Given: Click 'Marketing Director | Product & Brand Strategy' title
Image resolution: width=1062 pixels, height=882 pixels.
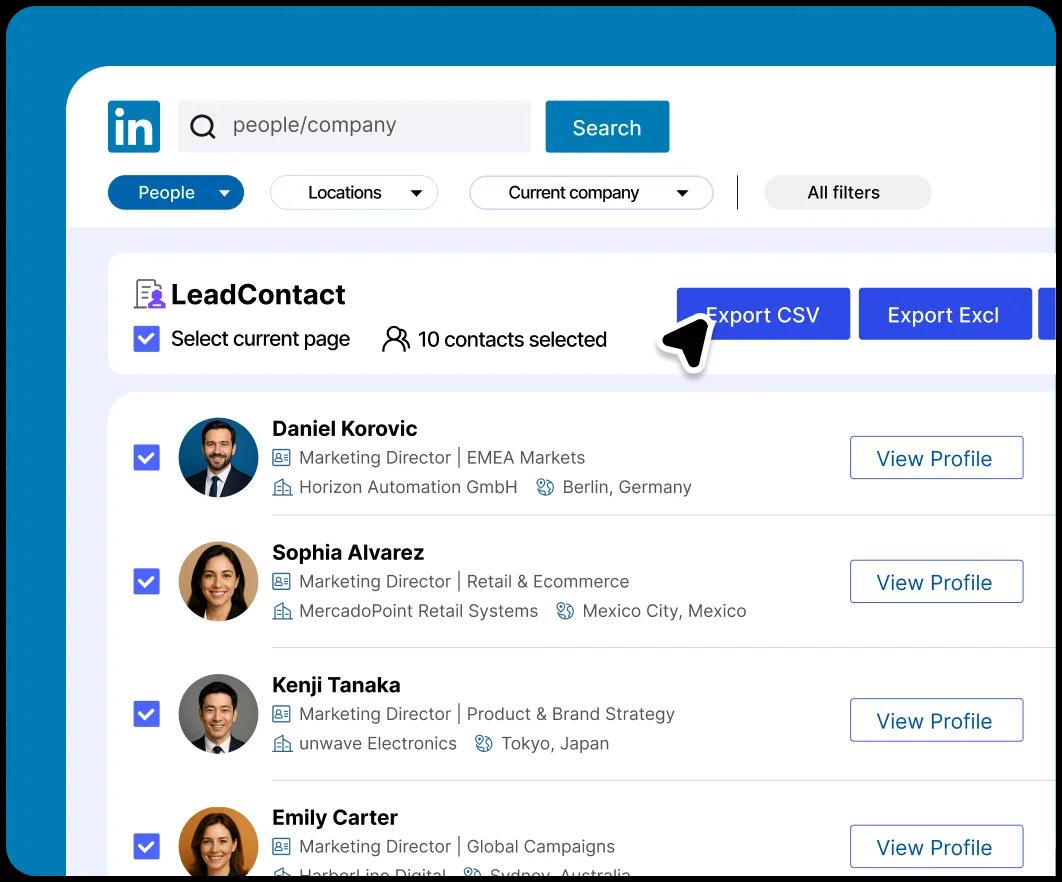Looking at the screenshot, I should click(x=487, y=714).
